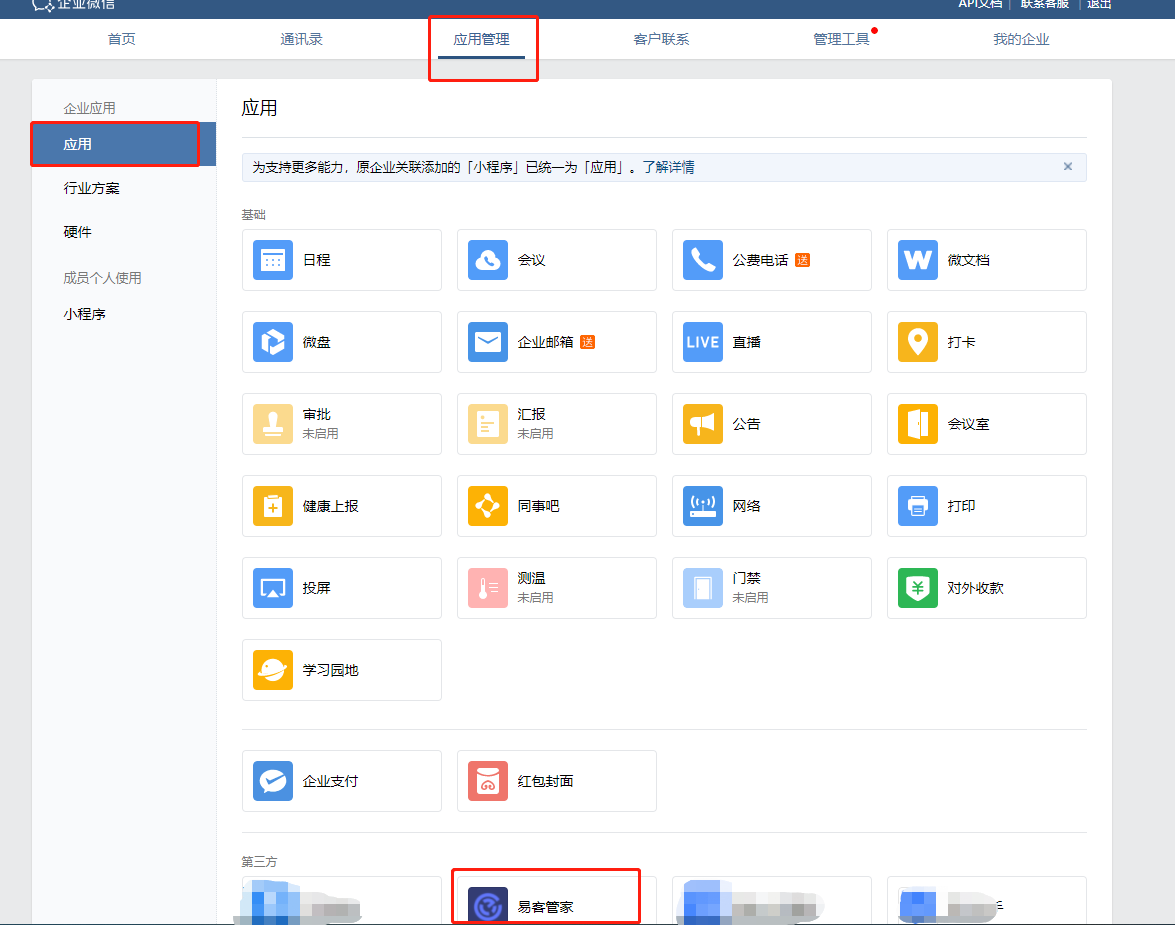This screenshot has height=925, width=1175.
Task: Open the 公告 megaphone icon
Action: 703,424
